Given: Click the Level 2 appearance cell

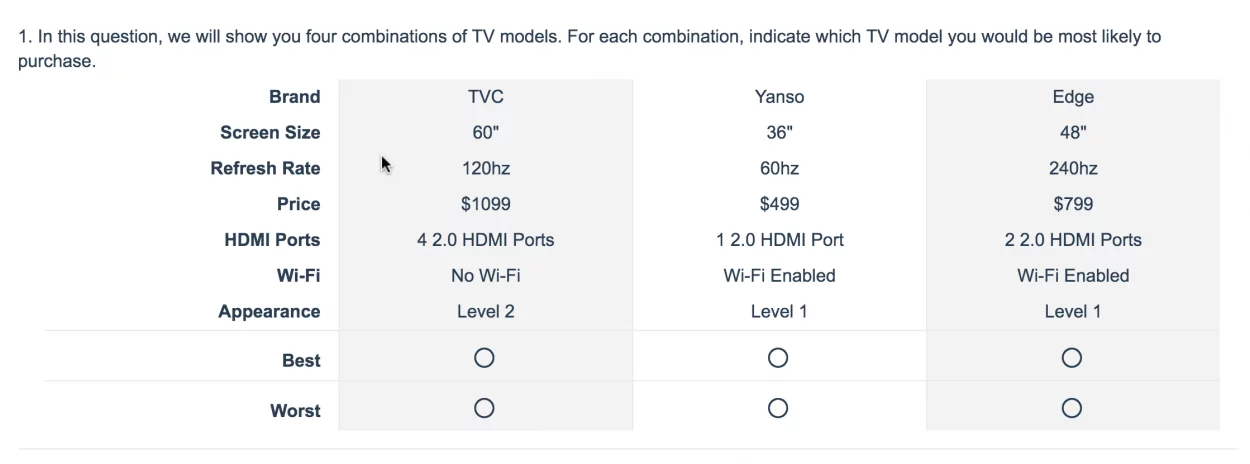Looking at the screenshot, I should pos(485,312).
